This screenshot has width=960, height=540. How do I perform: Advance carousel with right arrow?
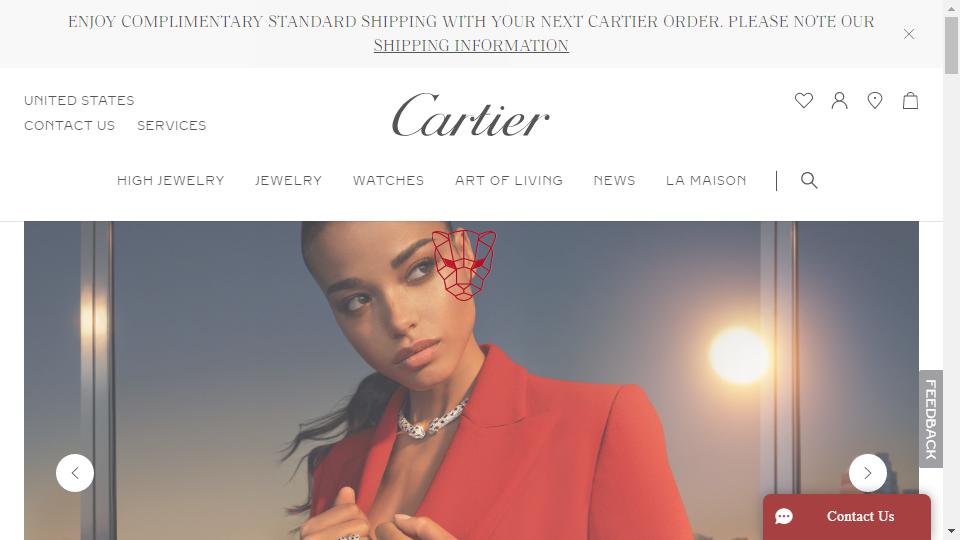click(x=868, y=473)
